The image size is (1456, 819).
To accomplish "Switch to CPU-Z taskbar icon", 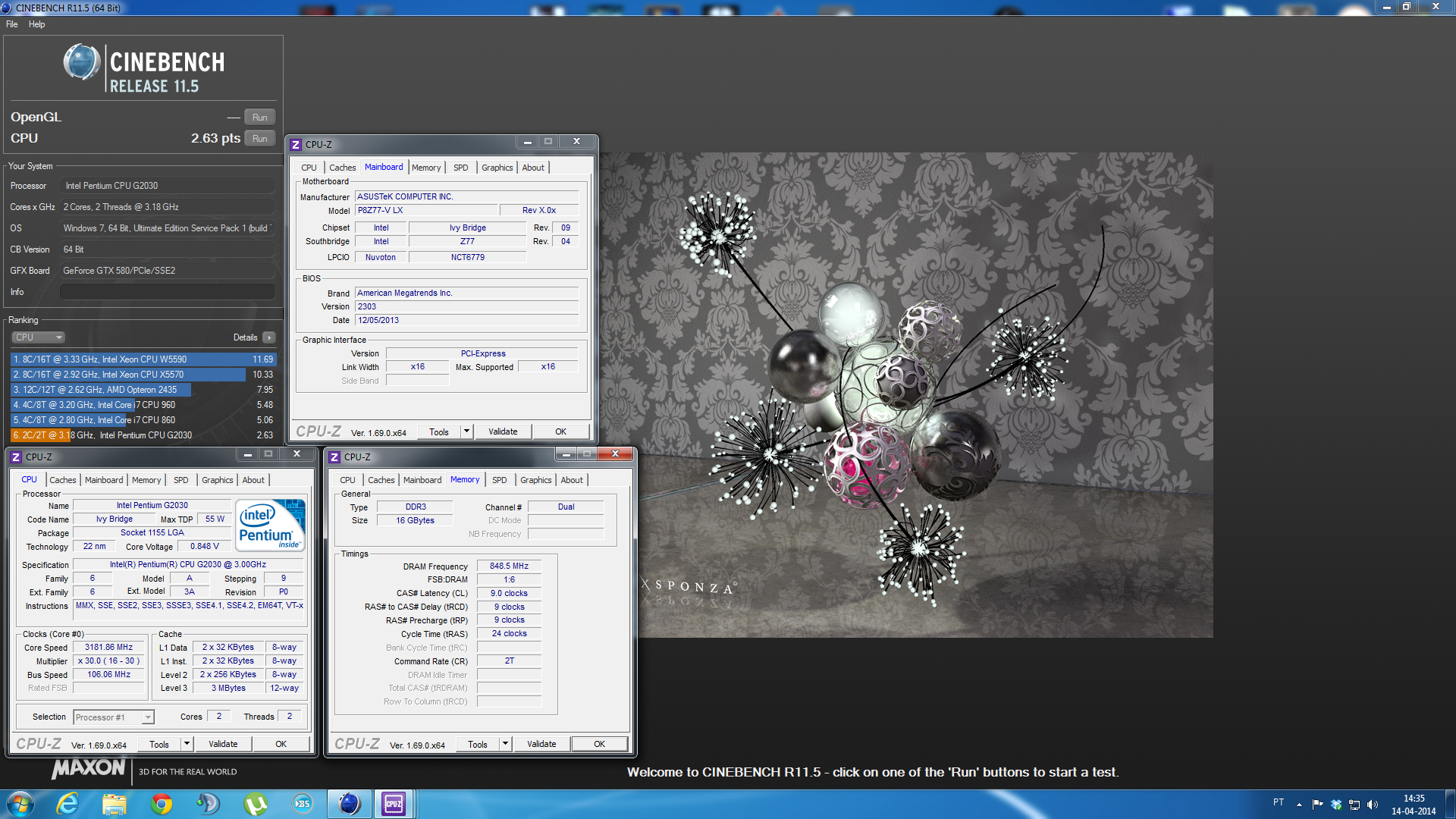I will click(x=394, y=804).
